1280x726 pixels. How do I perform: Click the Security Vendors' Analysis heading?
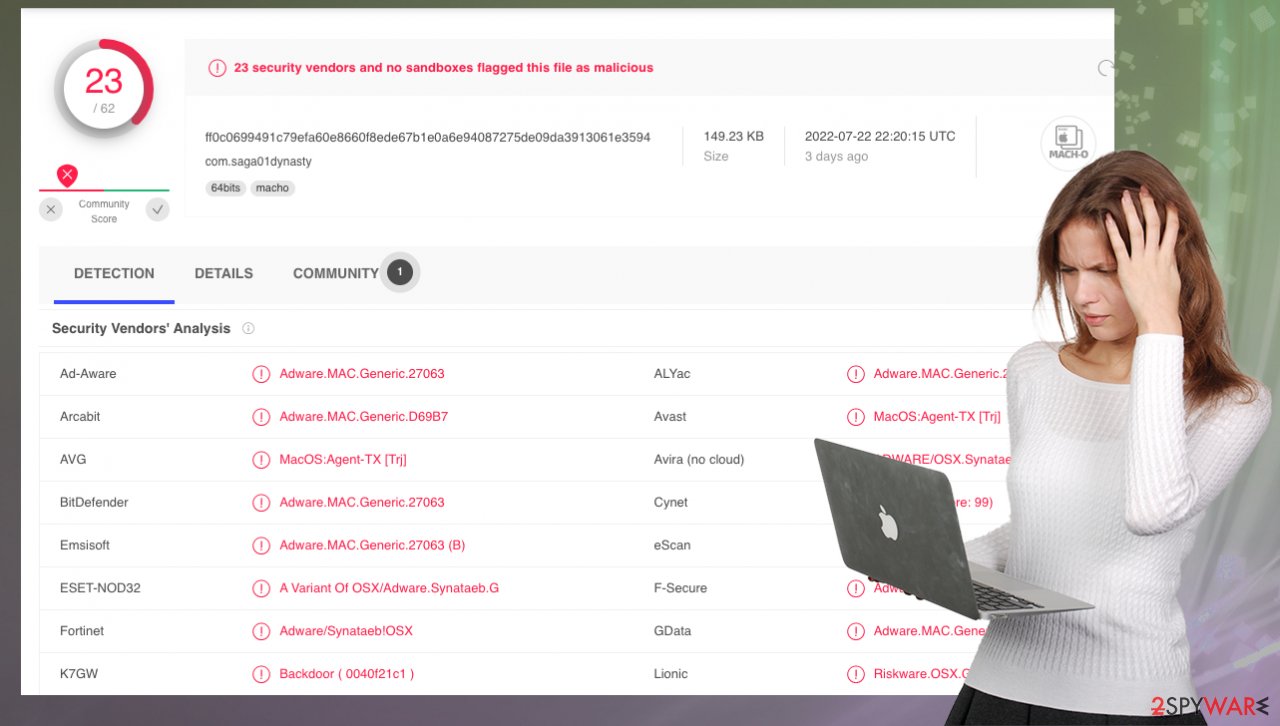[141, 328]
